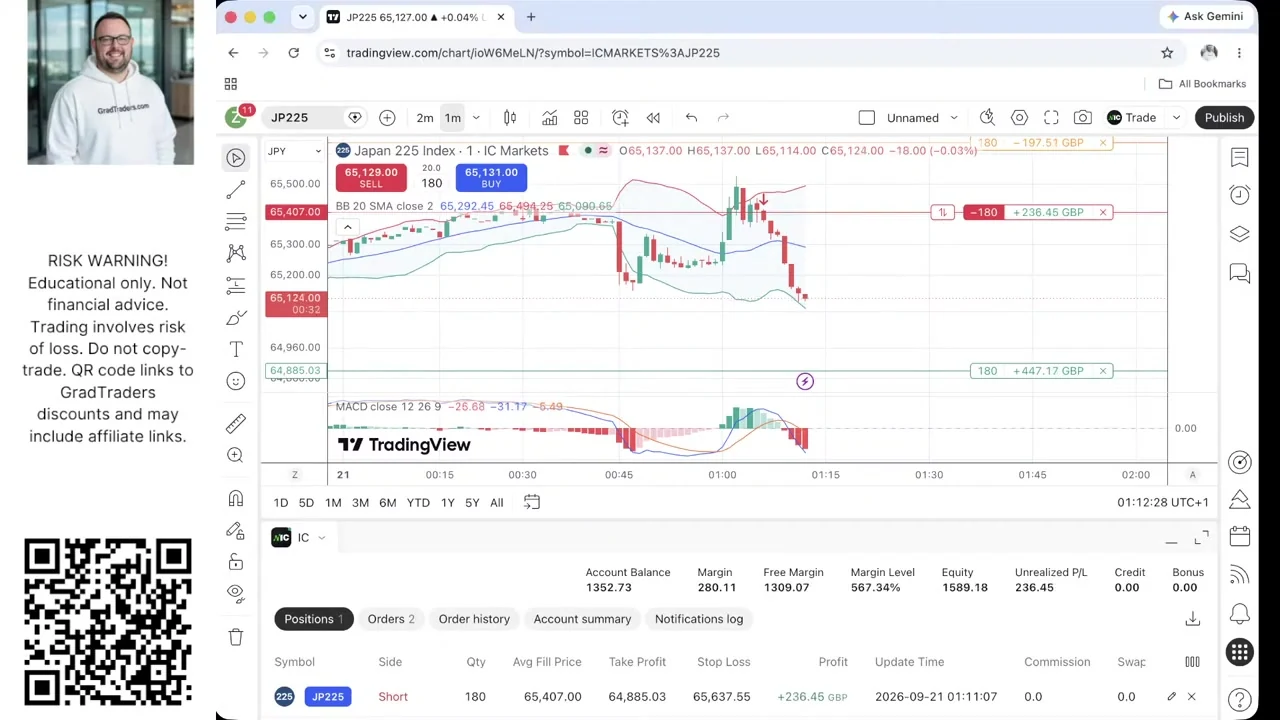Click the BUY 65,131.00 button

coord(491,177)
